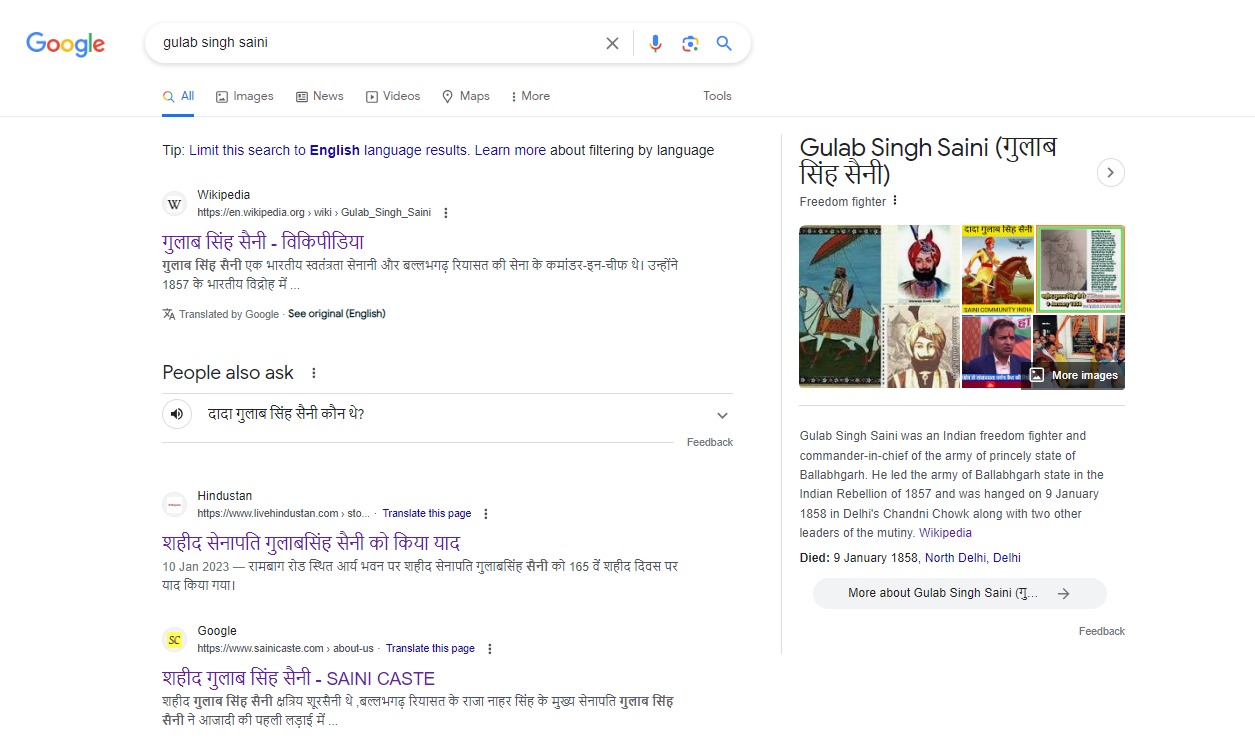
Task: Switch to the Images tab
Action: (244, 96)
